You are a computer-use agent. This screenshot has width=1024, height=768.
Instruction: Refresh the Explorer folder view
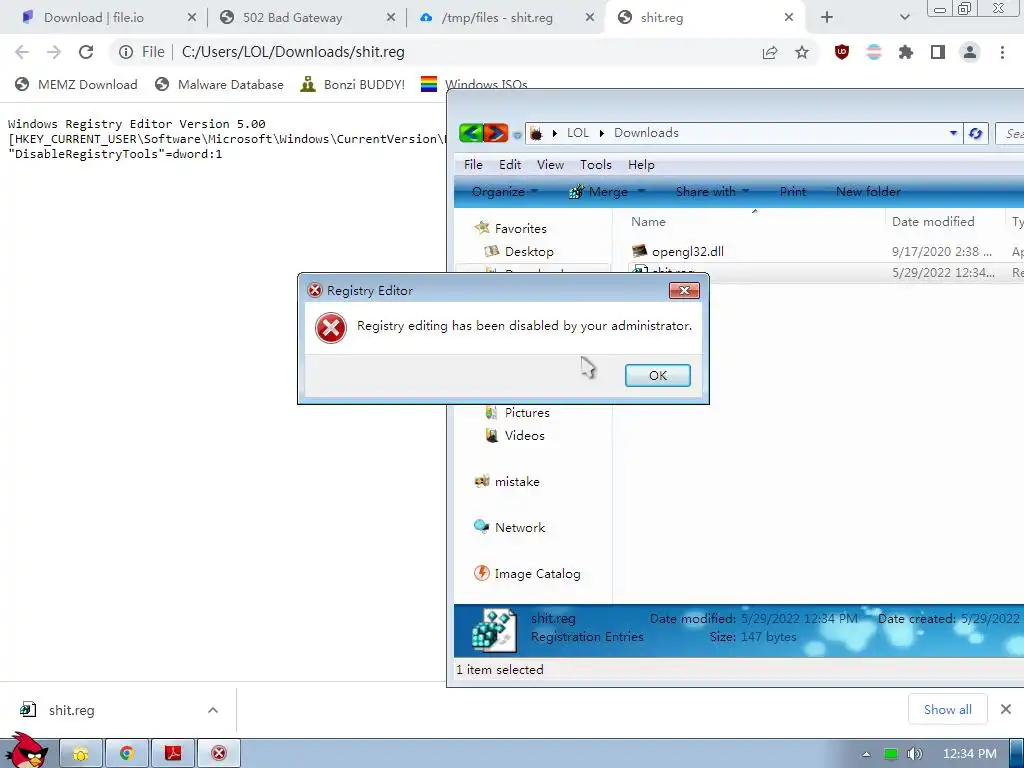tap(976, 133)
